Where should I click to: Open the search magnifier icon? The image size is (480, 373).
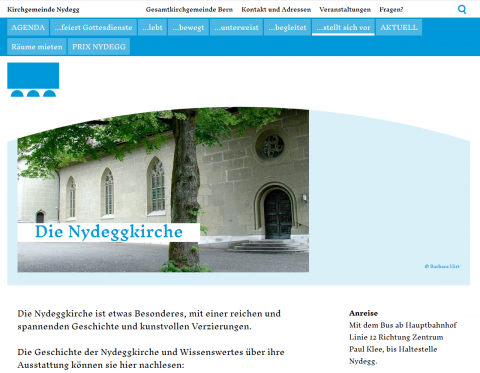[x=462, y=9]
